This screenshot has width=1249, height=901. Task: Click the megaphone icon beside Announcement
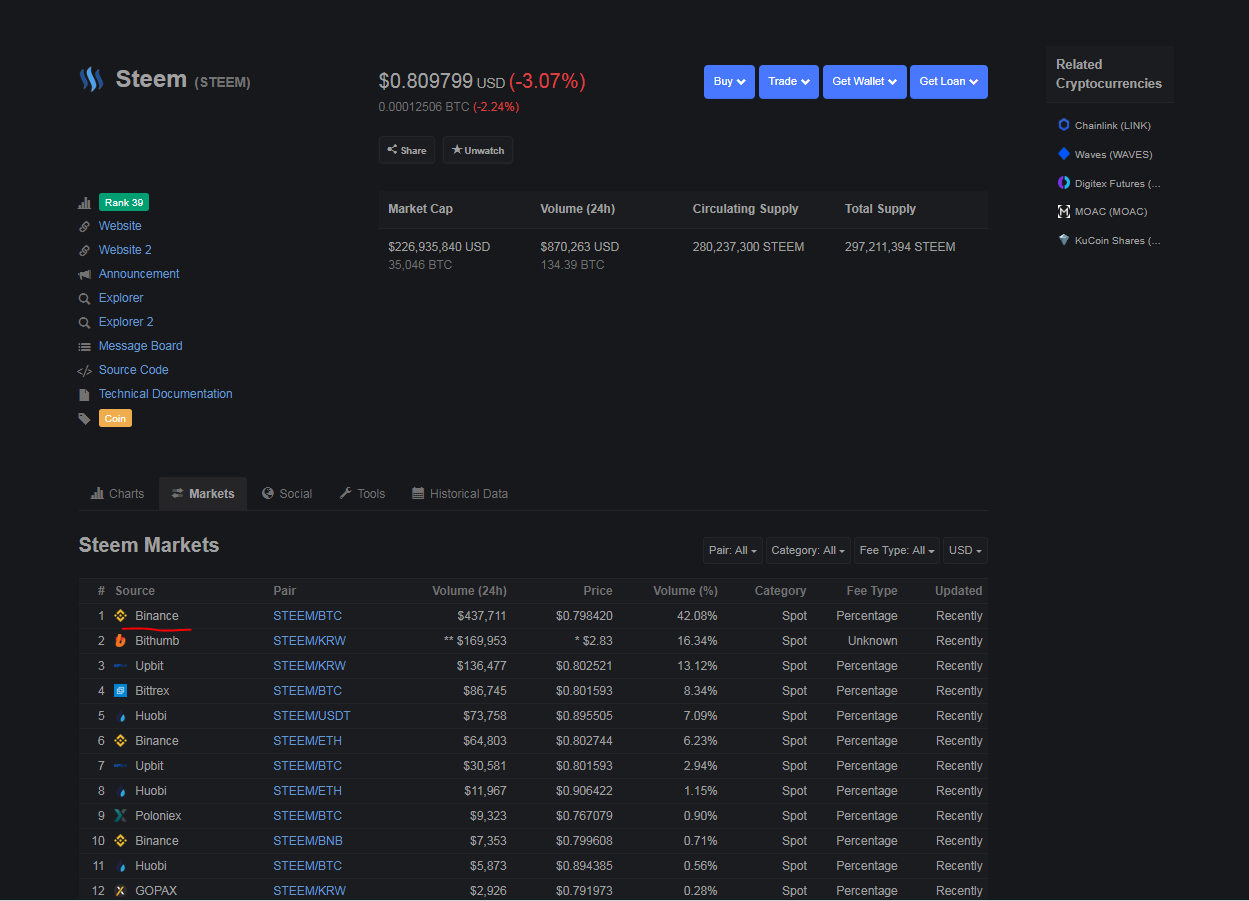coord(85,274)
